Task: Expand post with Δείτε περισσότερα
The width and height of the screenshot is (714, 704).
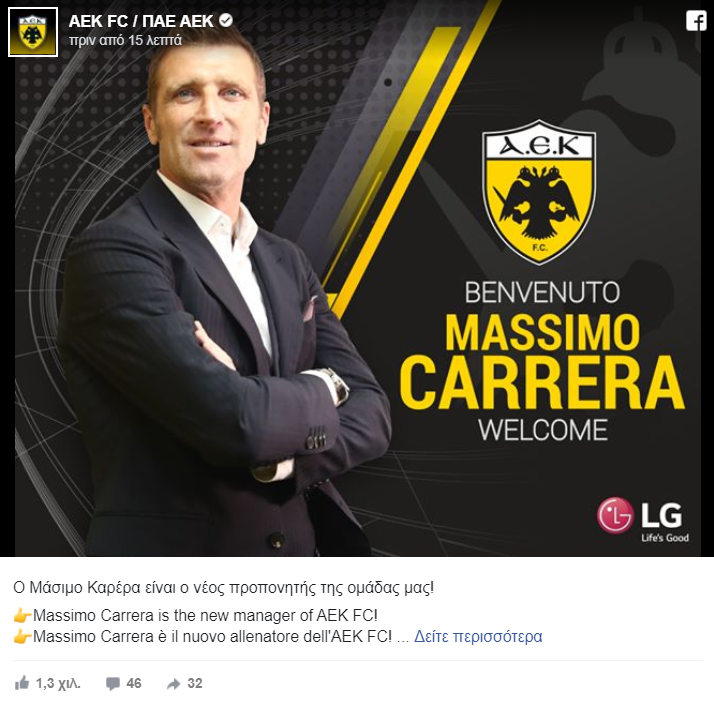Action: [478, 636]
